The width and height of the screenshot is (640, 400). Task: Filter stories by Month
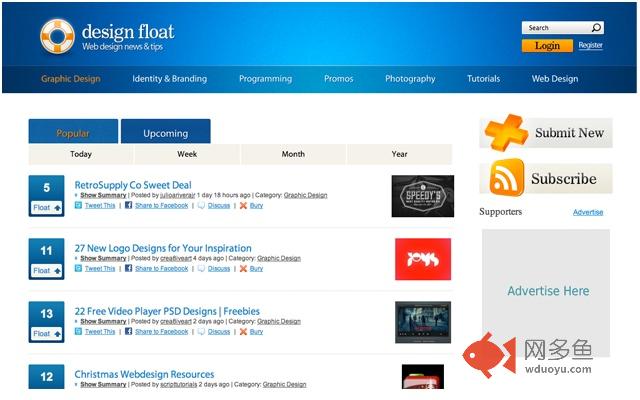[x=293, y=154]
